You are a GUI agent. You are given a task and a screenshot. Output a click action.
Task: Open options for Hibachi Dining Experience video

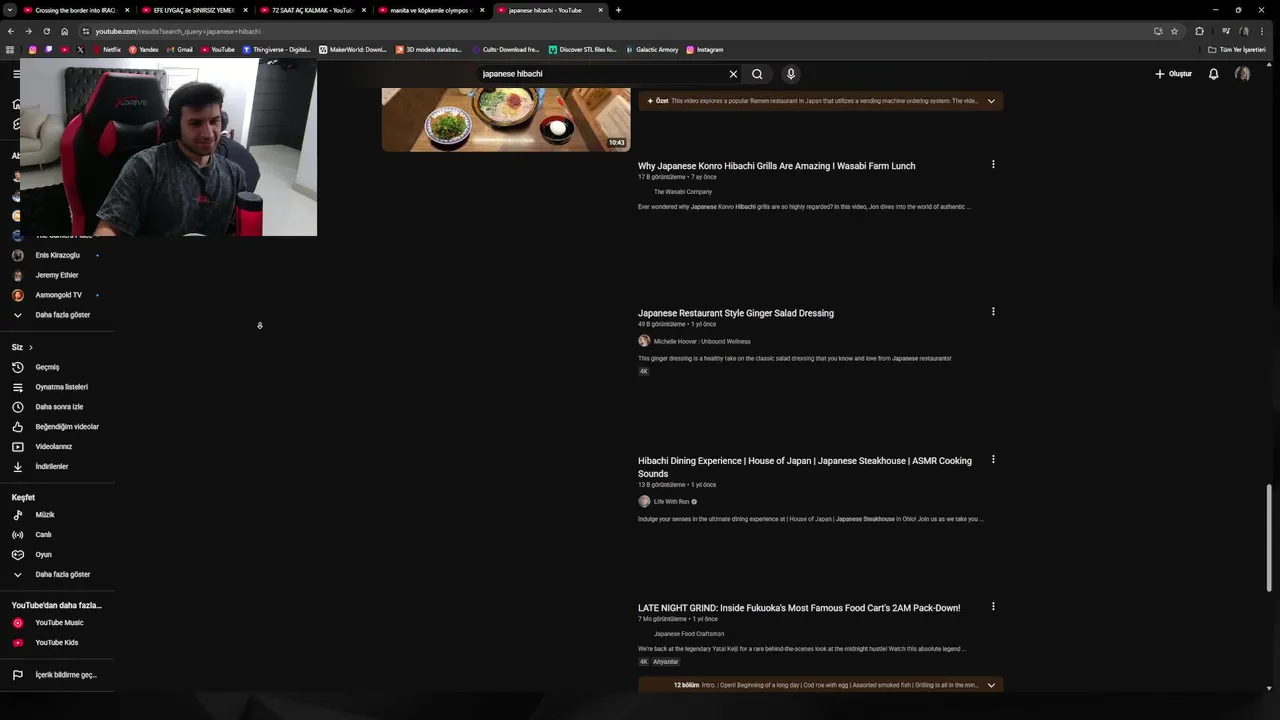click(x=993, y=459)
